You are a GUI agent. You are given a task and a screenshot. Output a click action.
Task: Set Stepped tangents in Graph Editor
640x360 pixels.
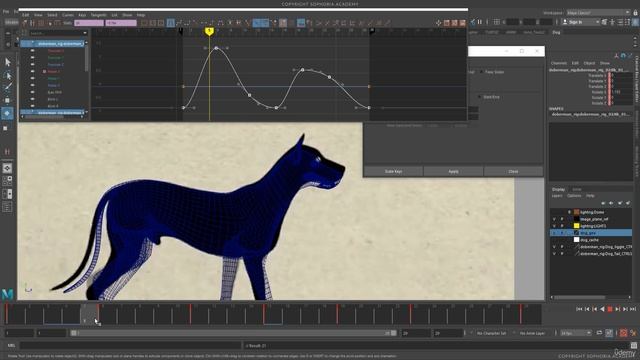pyautogui.click(x=212, y=23)
